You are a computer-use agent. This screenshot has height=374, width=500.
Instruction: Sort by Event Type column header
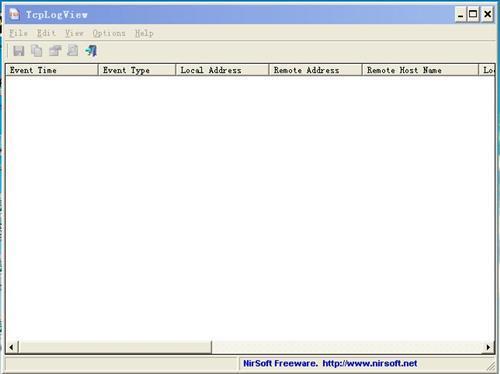[x=137, y=70]
